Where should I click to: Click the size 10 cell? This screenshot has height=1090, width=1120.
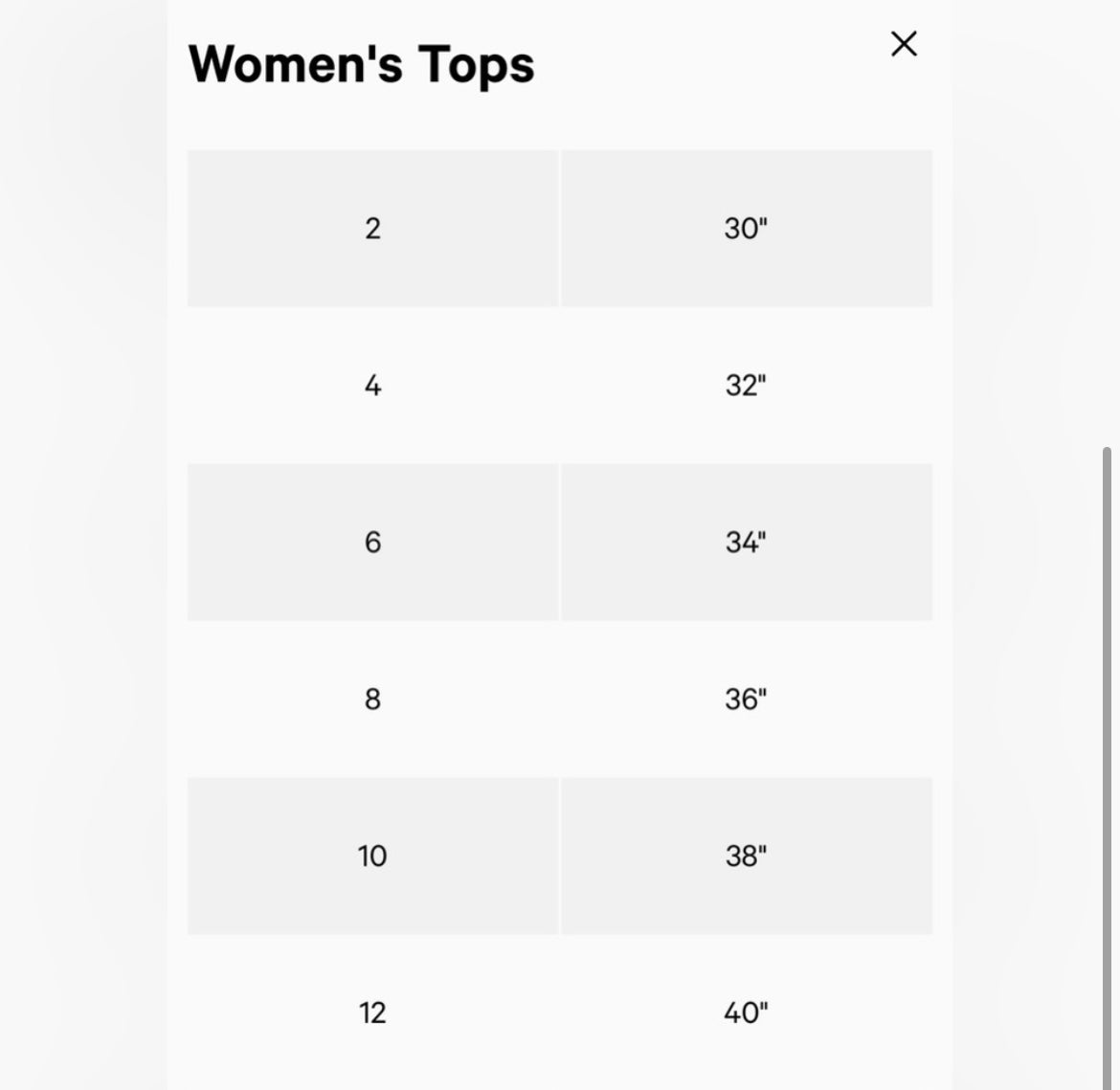pos(372,856)
